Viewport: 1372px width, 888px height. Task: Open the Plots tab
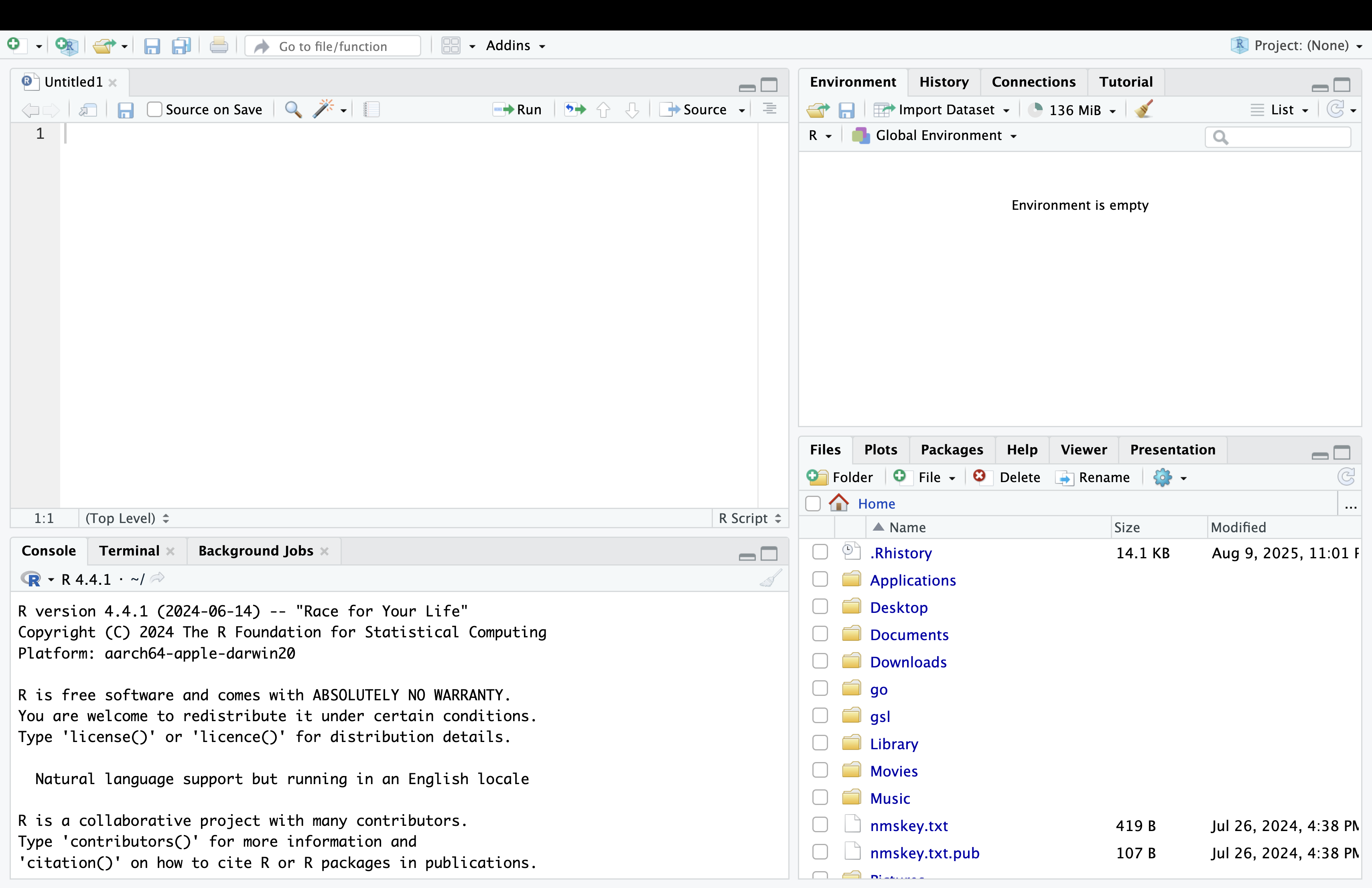point(880,450)
